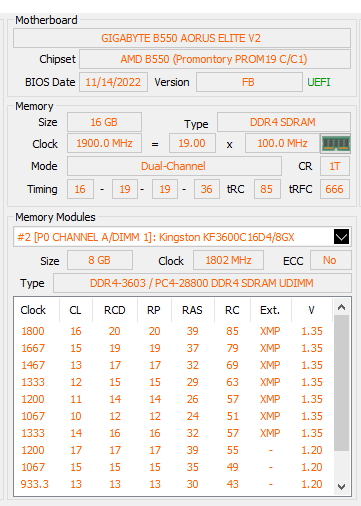The height and width of the screenshot is (506, 361).
Task: Click the 100.0 MHz base clock field
Action: [x=282, y=143]
